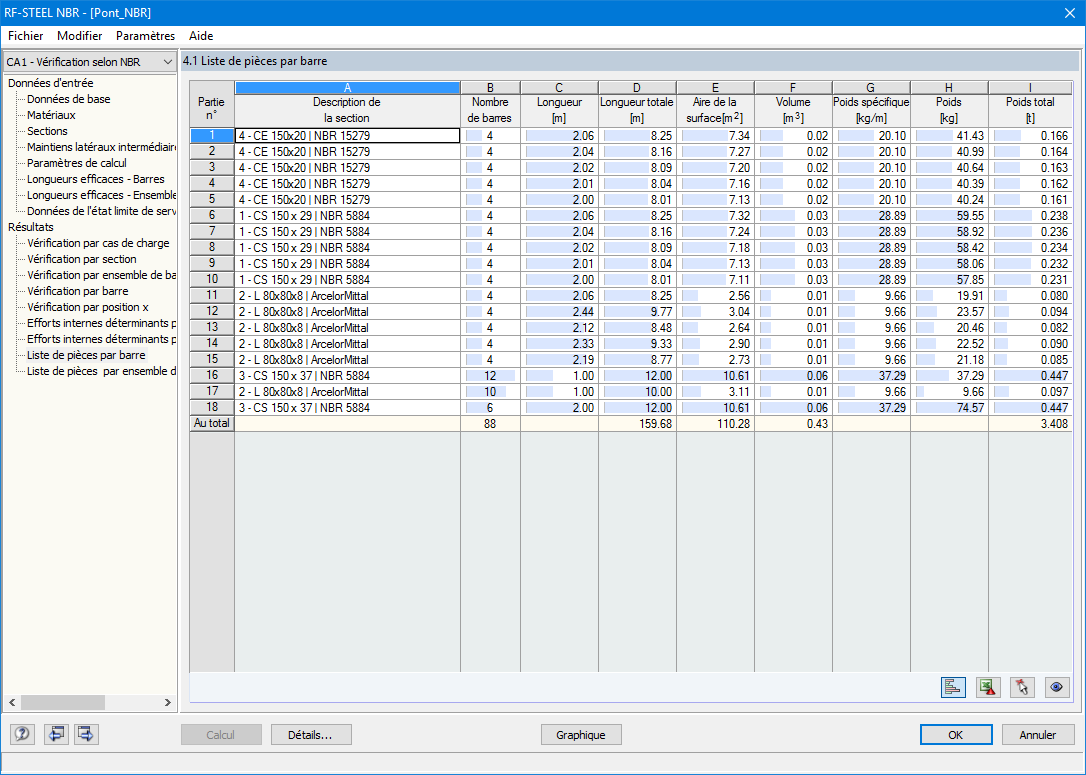
Task: Select Longueurs efficaces - Barres tree item
Action: click(96, 179)
